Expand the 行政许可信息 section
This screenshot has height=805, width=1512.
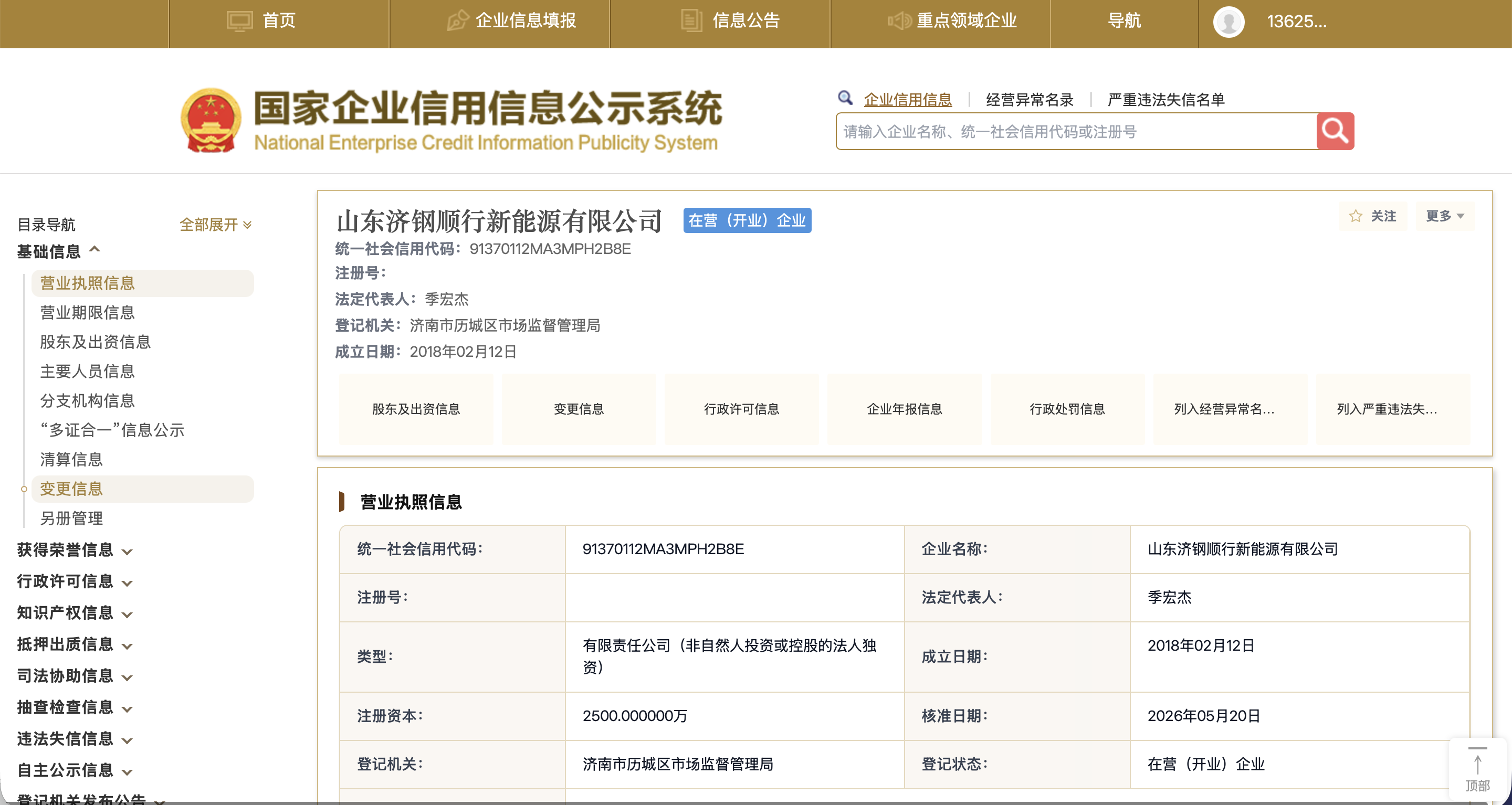pos(75,581)
